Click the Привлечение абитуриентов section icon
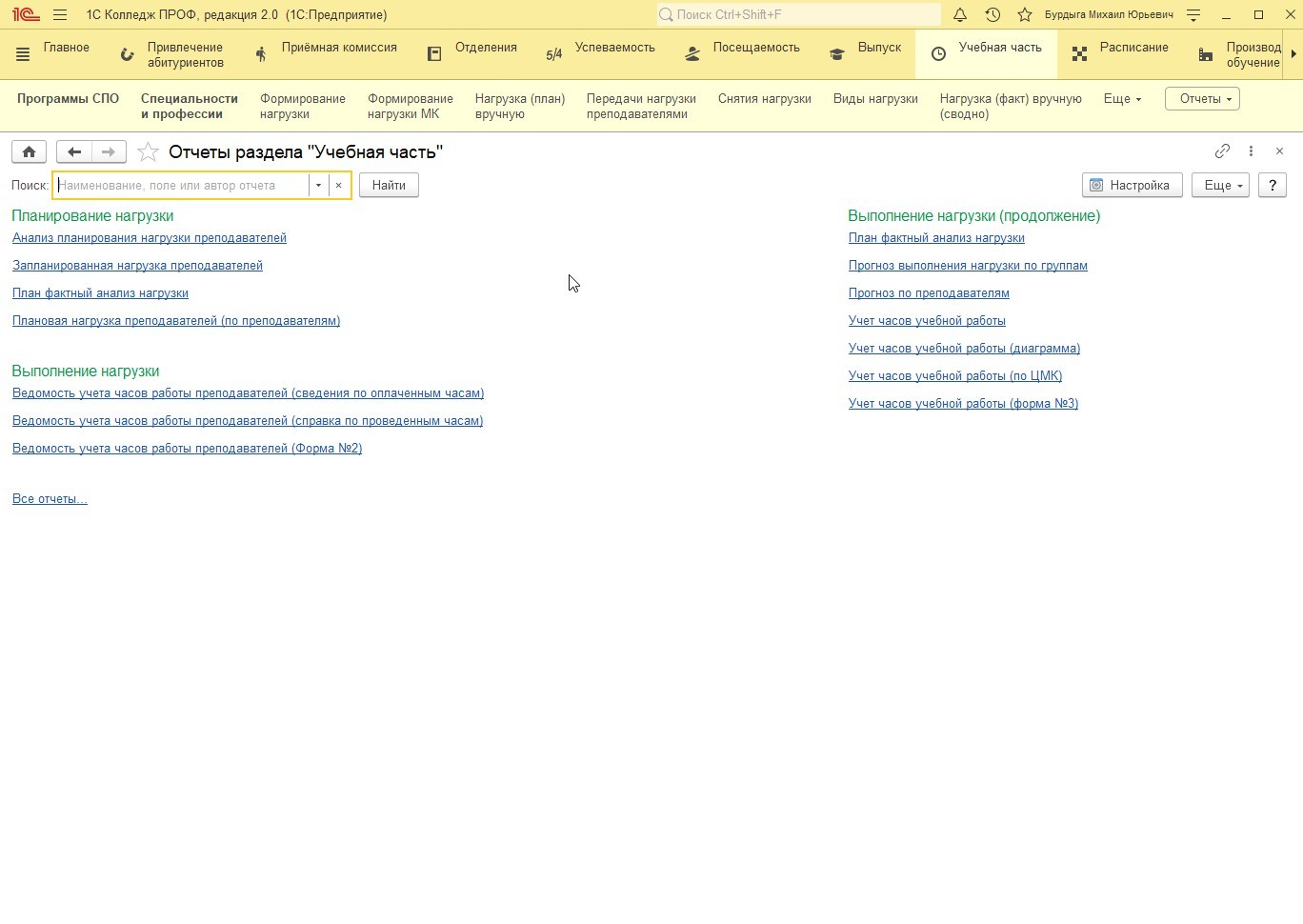Viewport: 1303px width, 924px height. 127,55
